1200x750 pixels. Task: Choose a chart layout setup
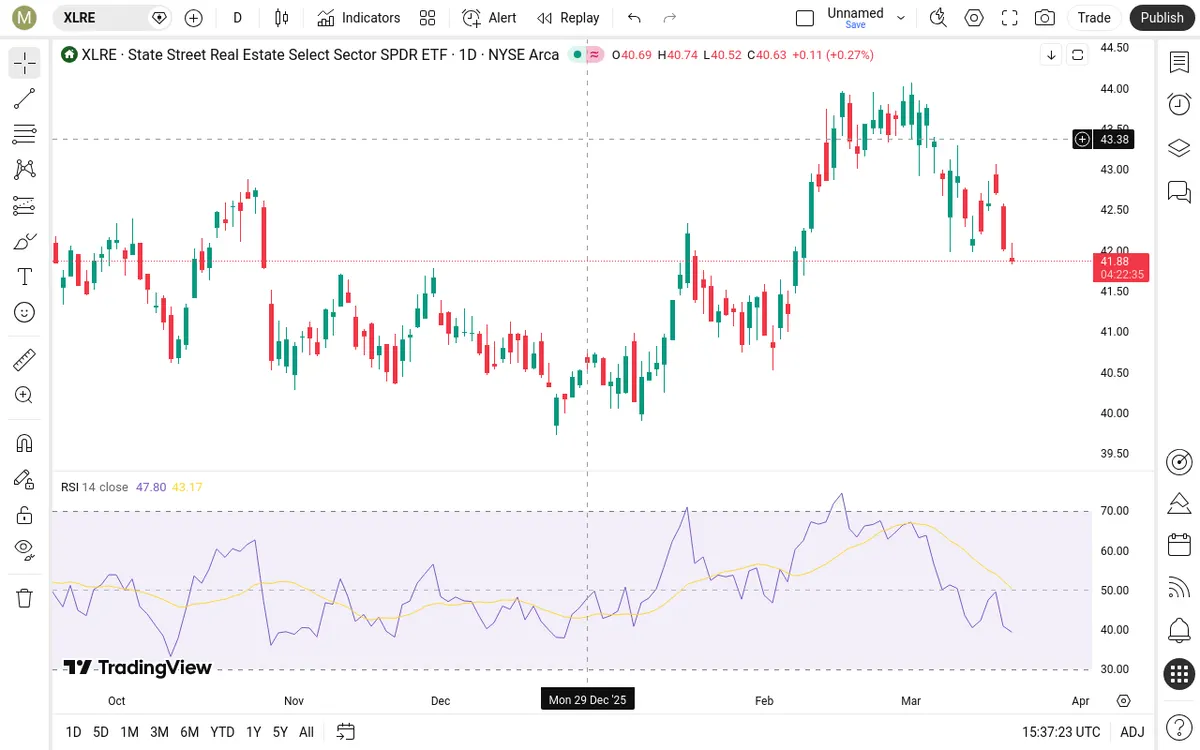click(805, 18)
